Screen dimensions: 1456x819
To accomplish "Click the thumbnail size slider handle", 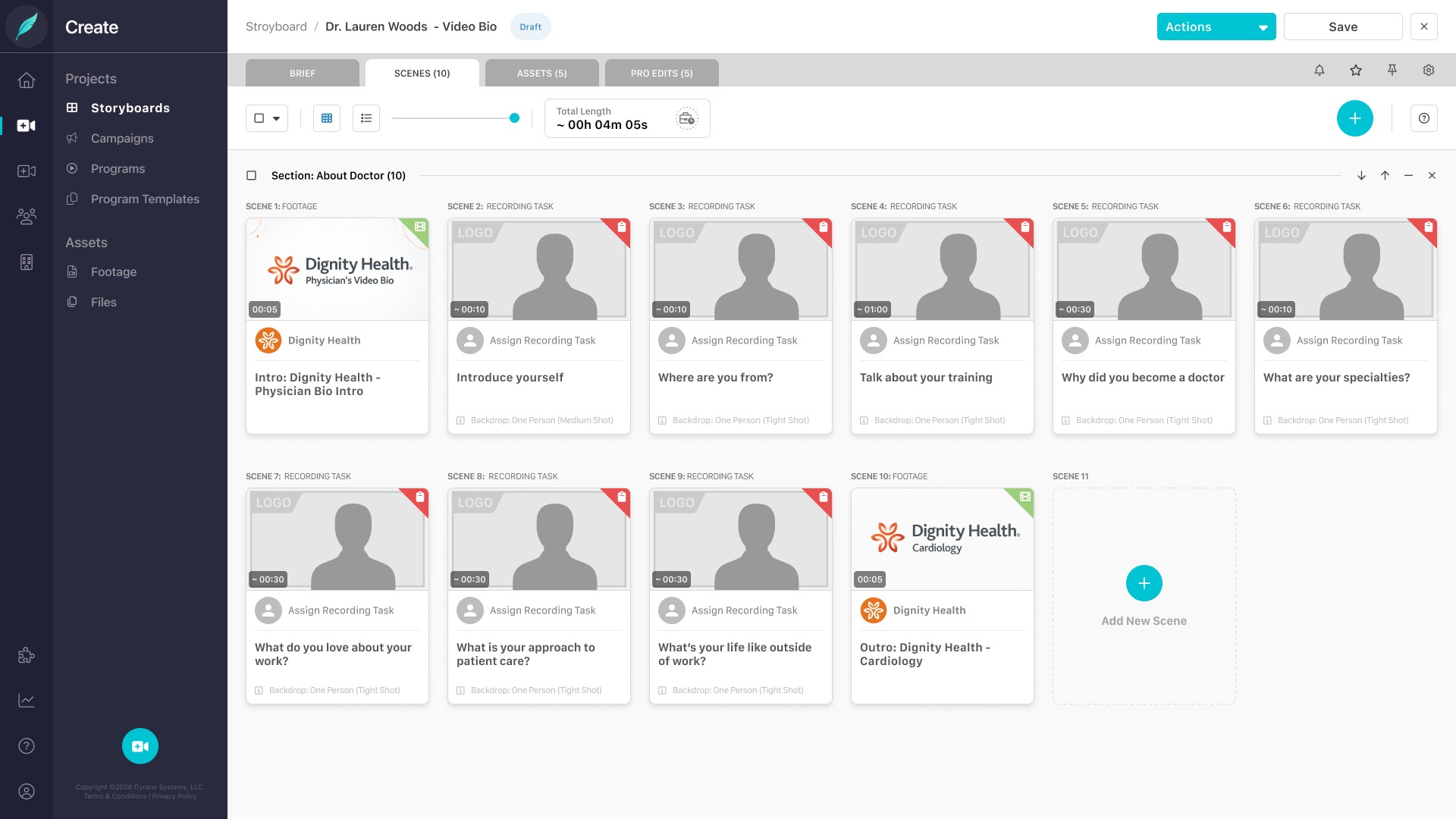I will click(x=514, y=118).
